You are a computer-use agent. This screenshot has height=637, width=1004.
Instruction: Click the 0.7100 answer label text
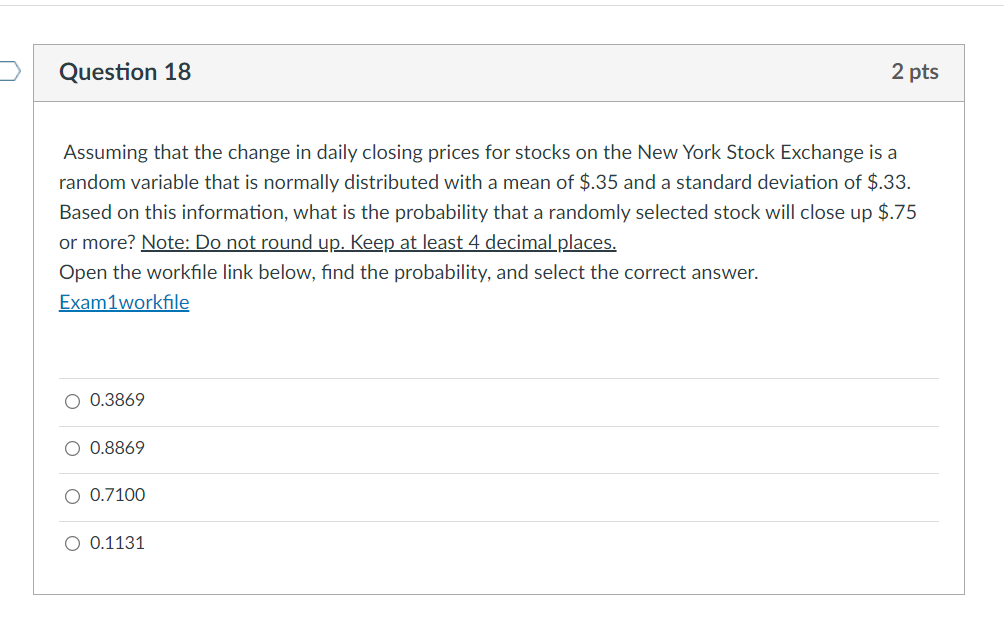(x=117, y=495)
